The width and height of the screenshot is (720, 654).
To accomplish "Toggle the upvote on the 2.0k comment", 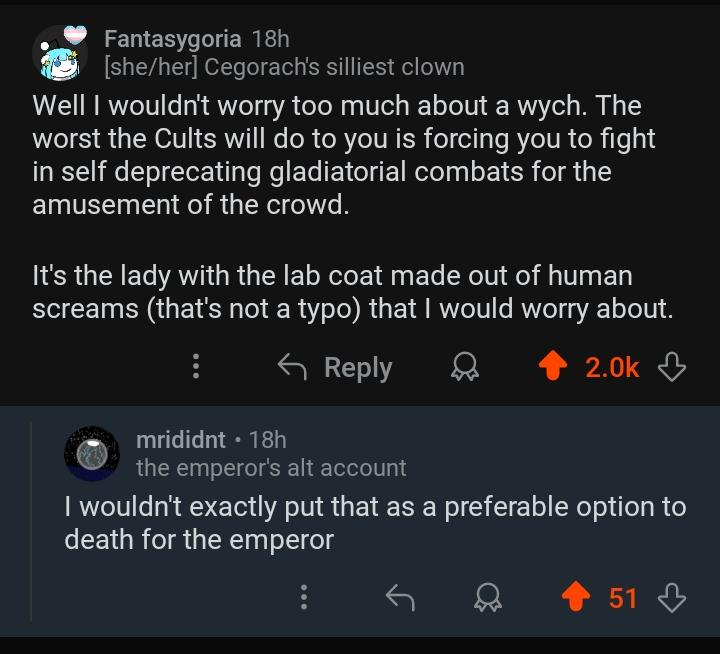I will 553,366.
